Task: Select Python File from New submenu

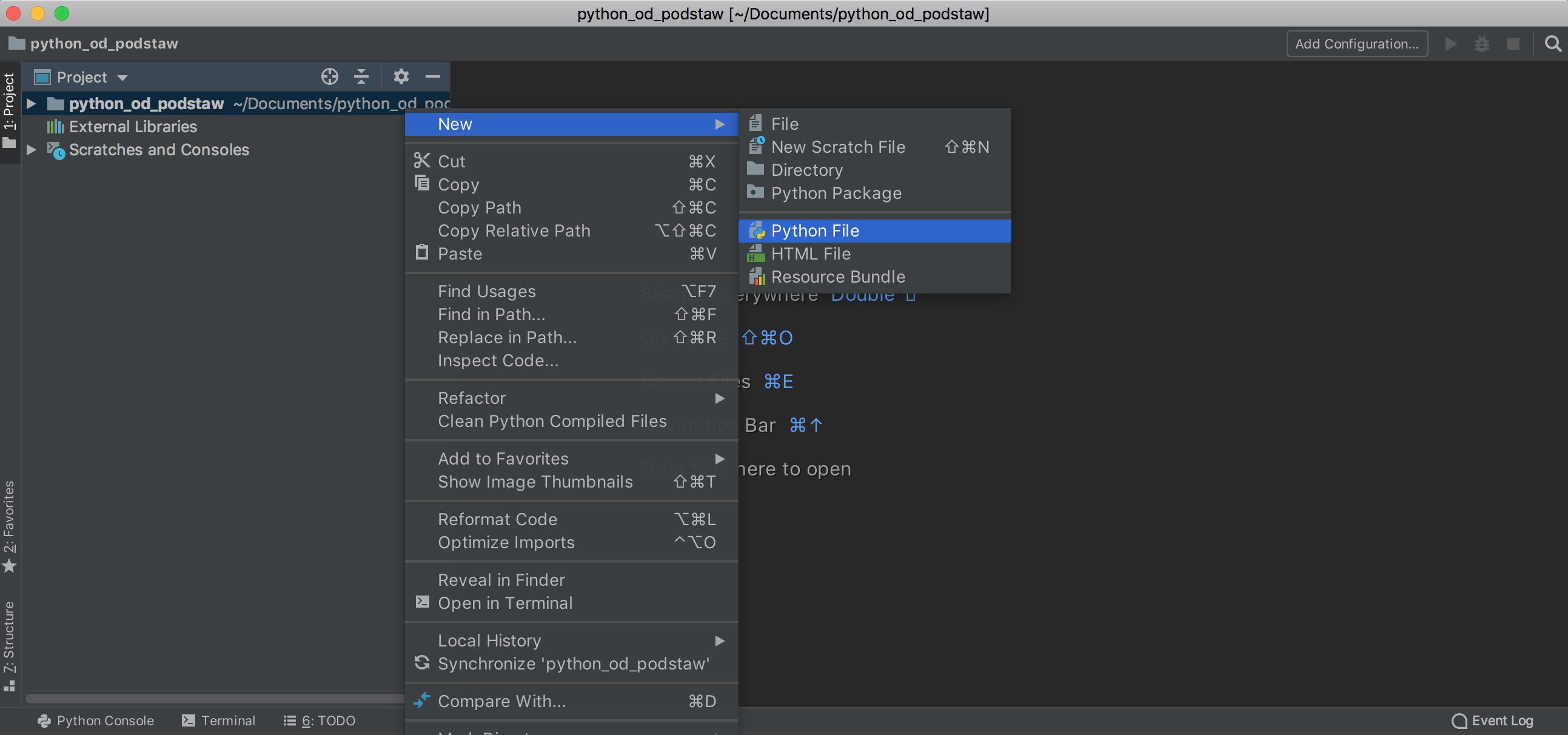Action: pyautogui.click(x=874, y=231)
